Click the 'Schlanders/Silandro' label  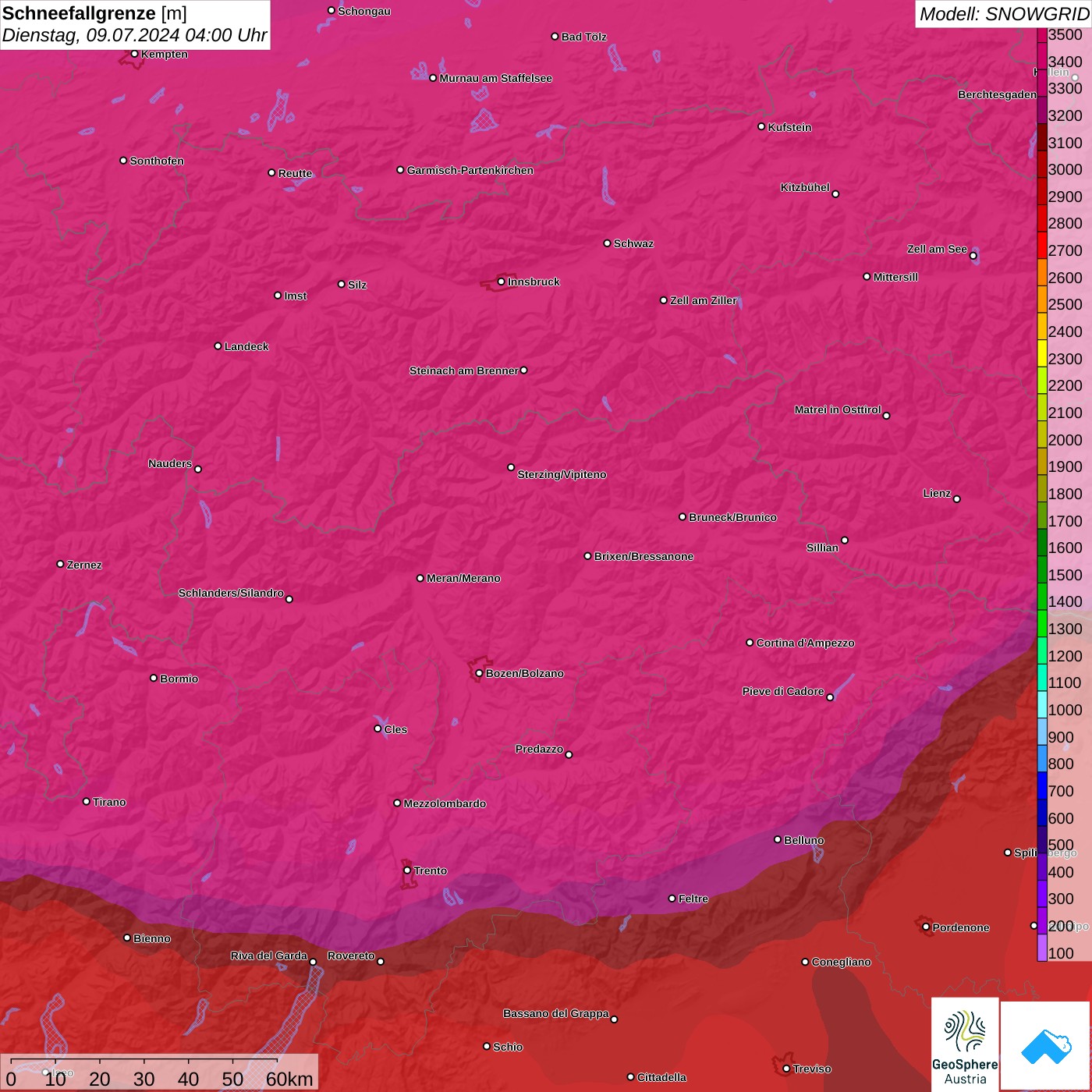pos(231,593)
